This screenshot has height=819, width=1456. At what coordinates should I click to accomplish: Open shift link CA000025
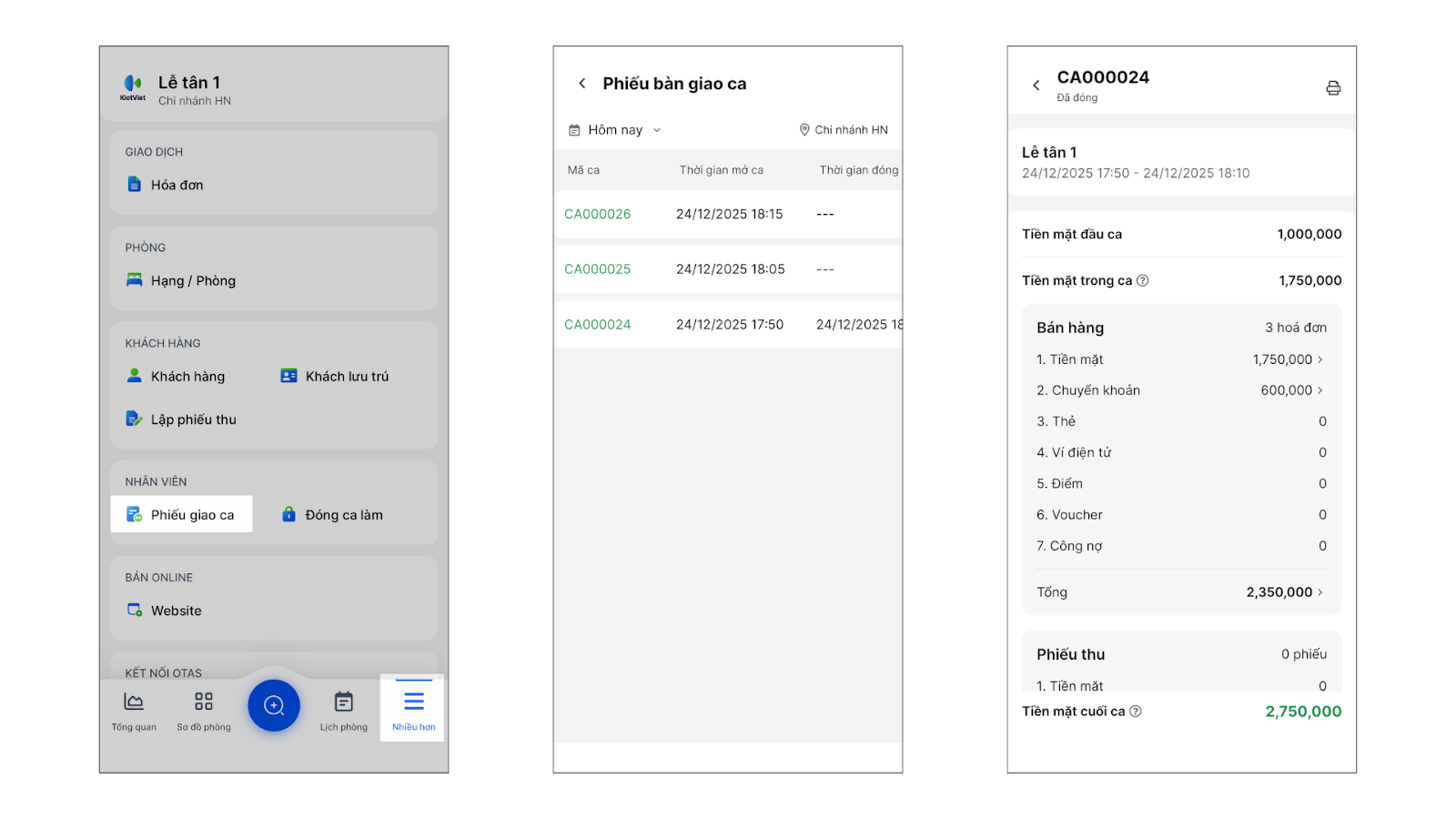tap(597, 269)
